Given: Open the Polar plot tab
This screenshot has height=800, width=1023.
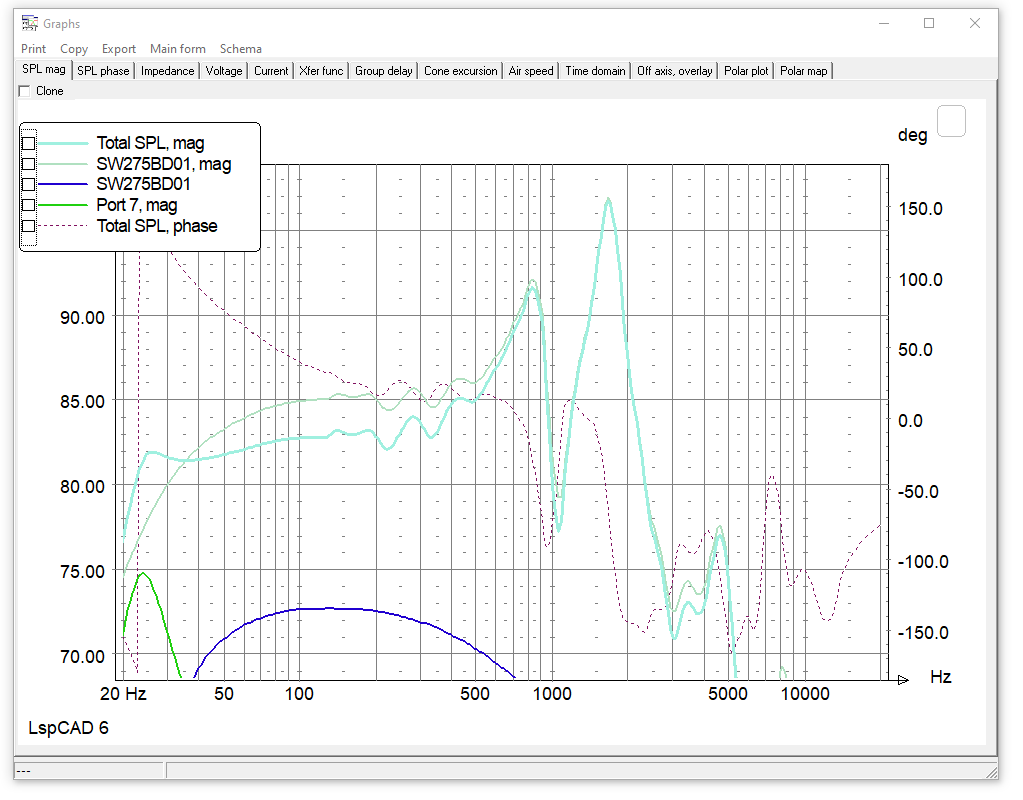Looking at the screenshot, I should pos(745,70).
